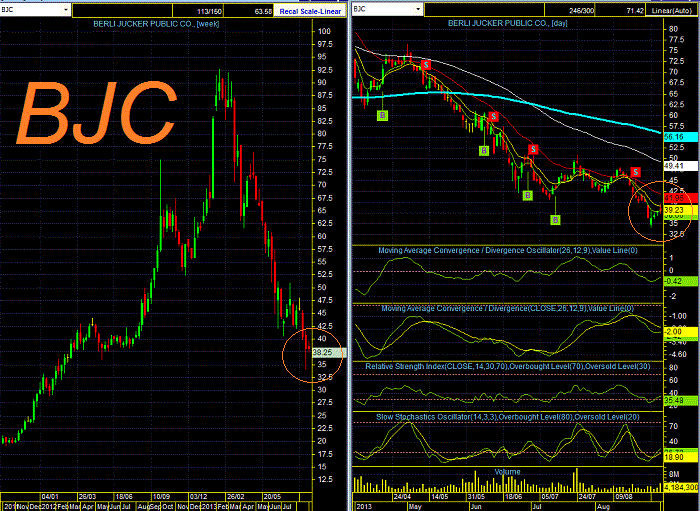Click the daily chart title BERLI JUCKER [day]

point(508,23)
